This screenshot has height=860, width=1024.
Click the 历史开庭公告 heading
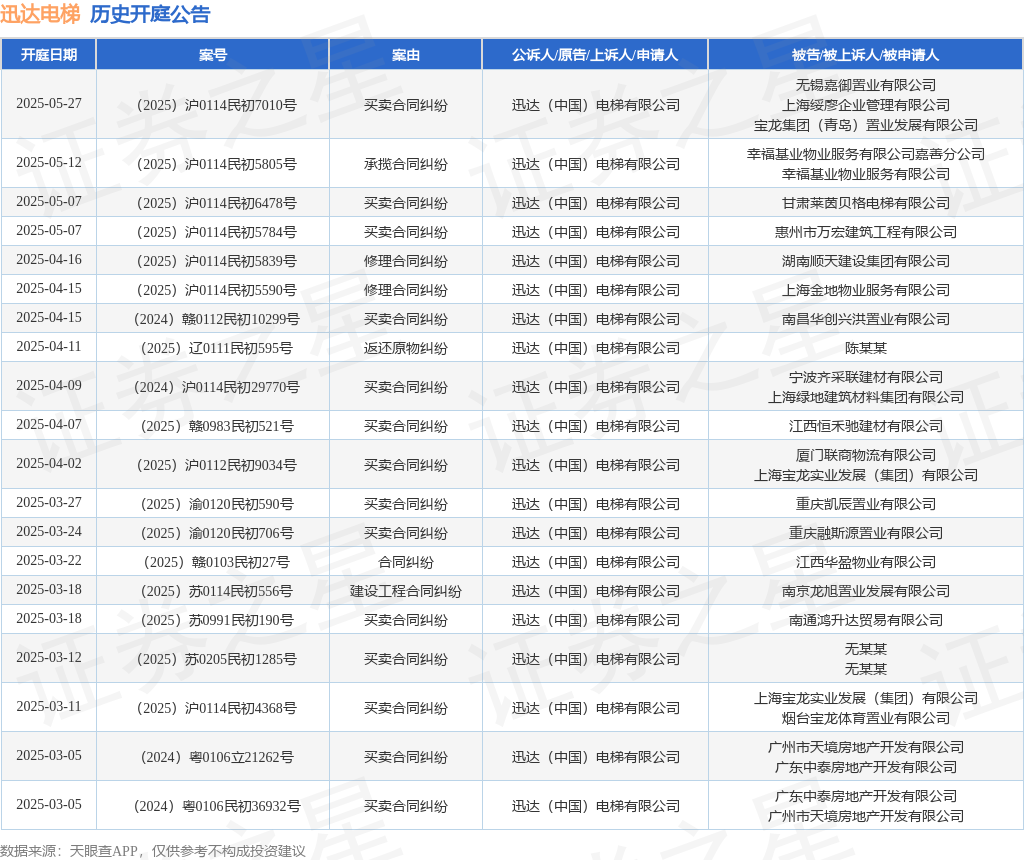150,14
